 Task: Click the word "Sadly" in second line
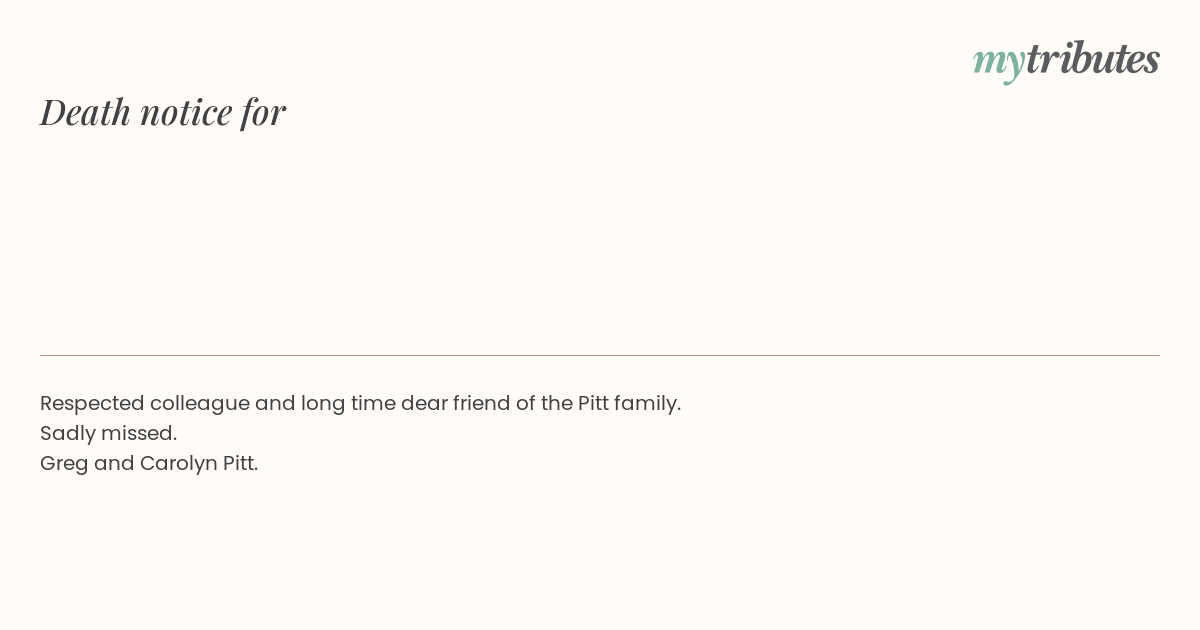(x=67, y=433)
